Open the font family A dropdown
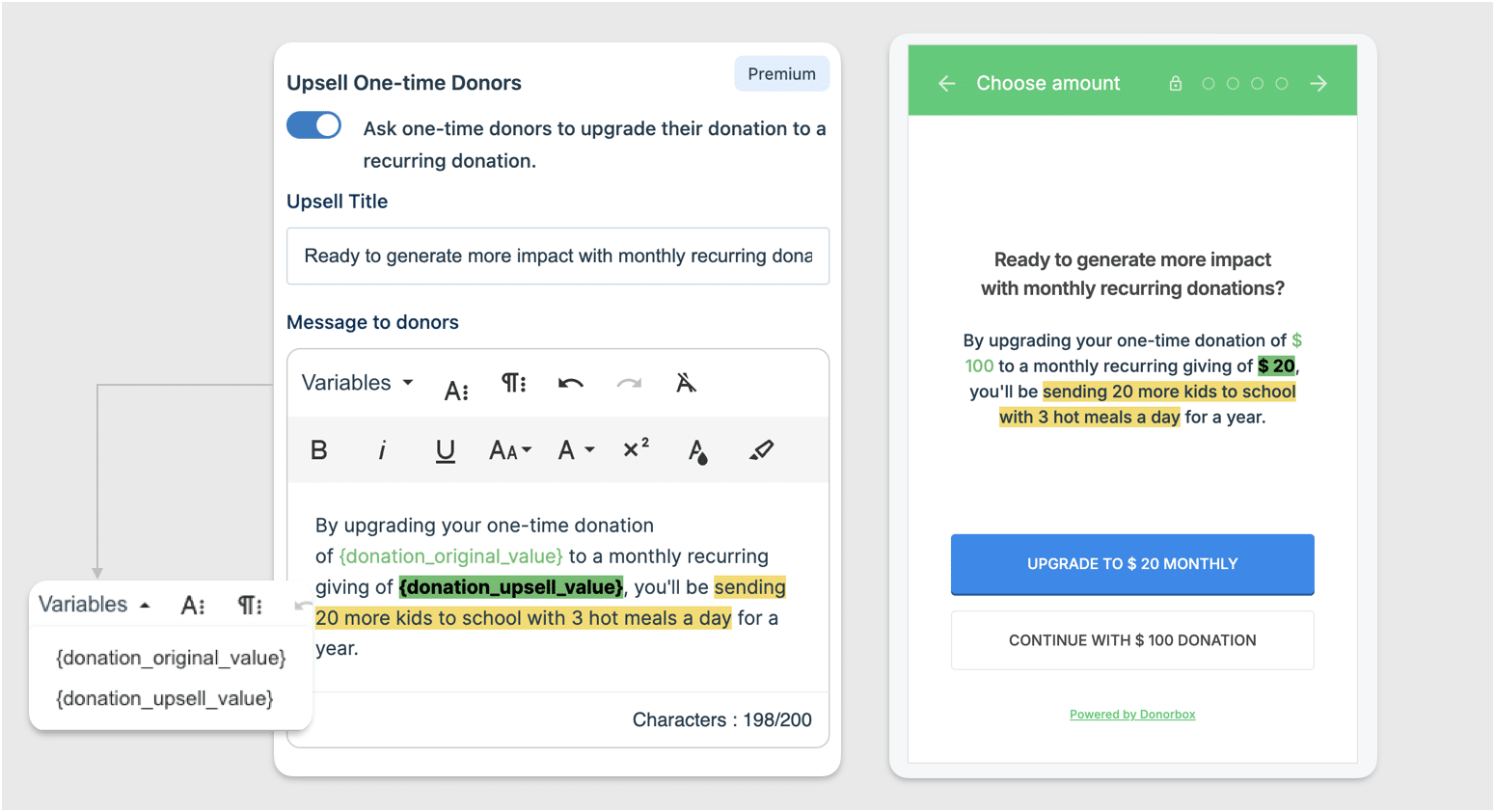1495x812 pixels. [x=575, y=450]
